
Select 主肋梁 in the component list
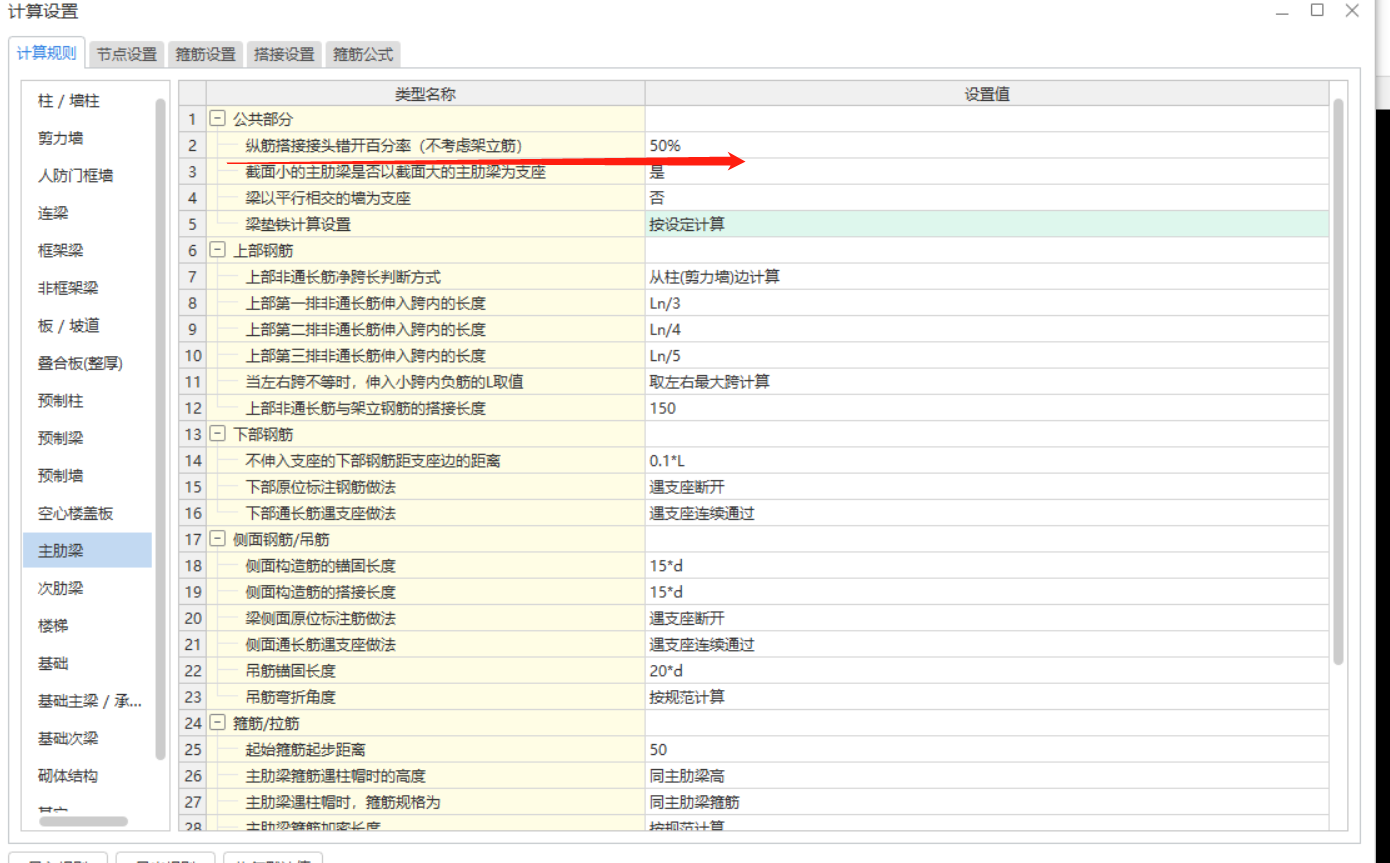88,551
